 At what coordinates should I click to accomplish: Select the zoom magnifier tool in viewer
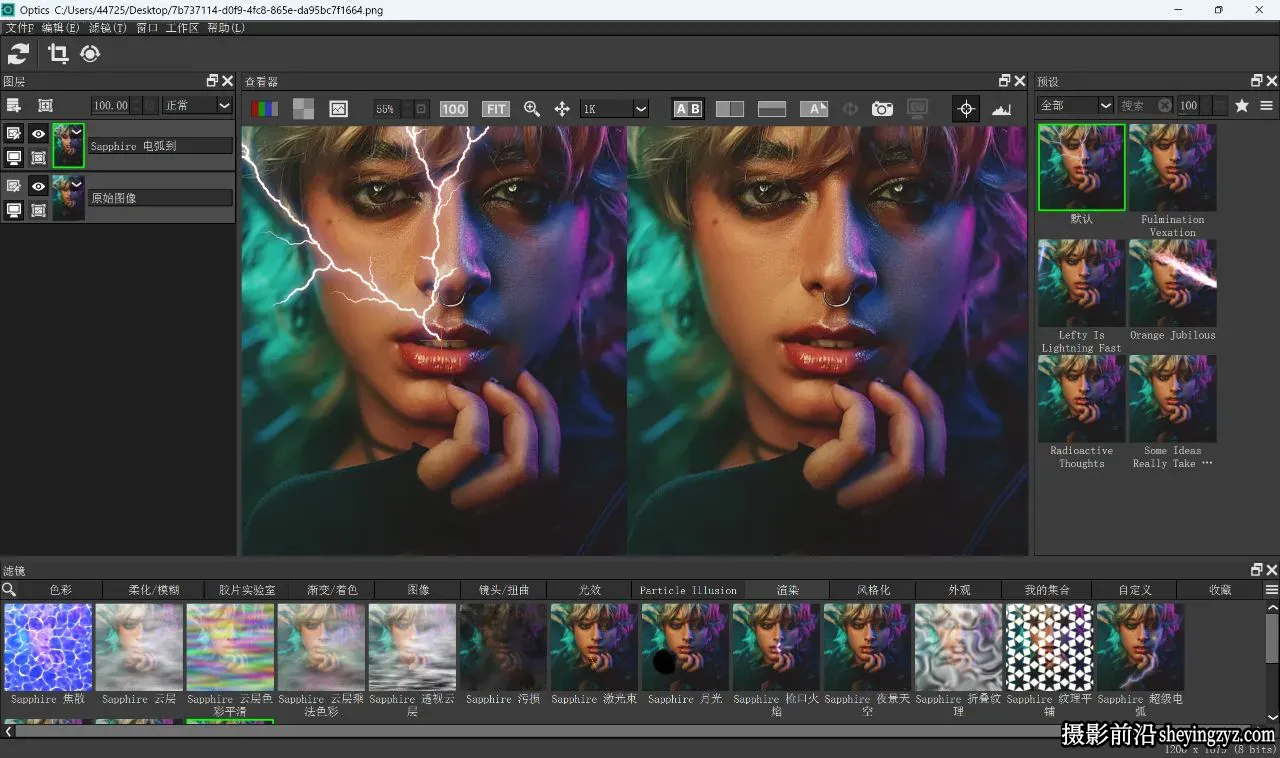532,109
